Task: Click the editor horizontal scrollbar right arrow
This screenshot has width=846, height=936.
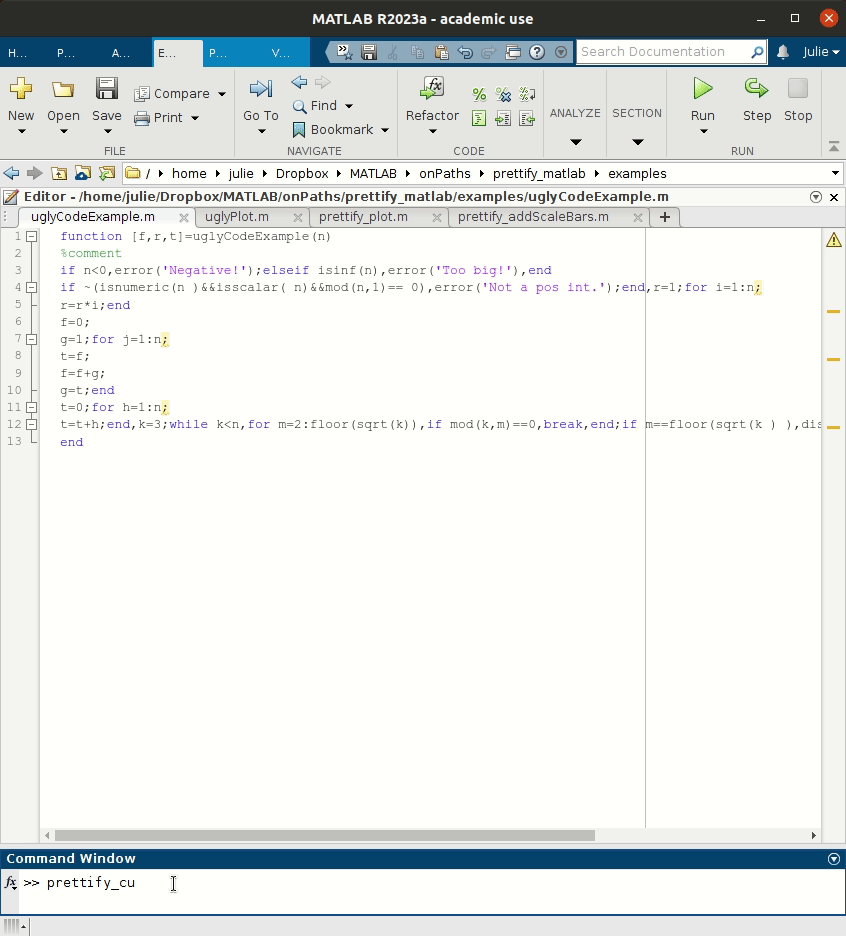Action: tap(813, 836)
